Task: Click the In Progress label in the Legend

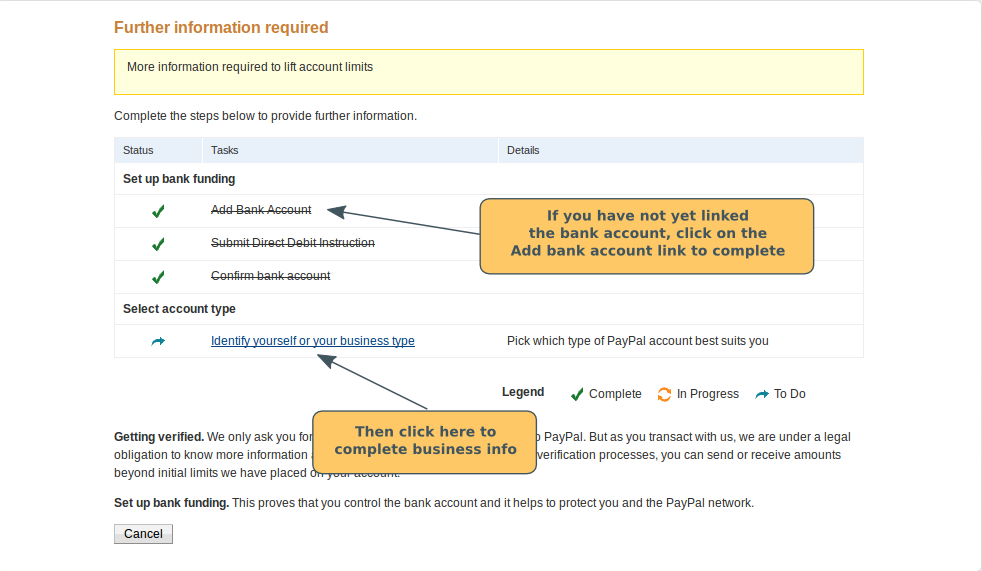Action: 708,394
